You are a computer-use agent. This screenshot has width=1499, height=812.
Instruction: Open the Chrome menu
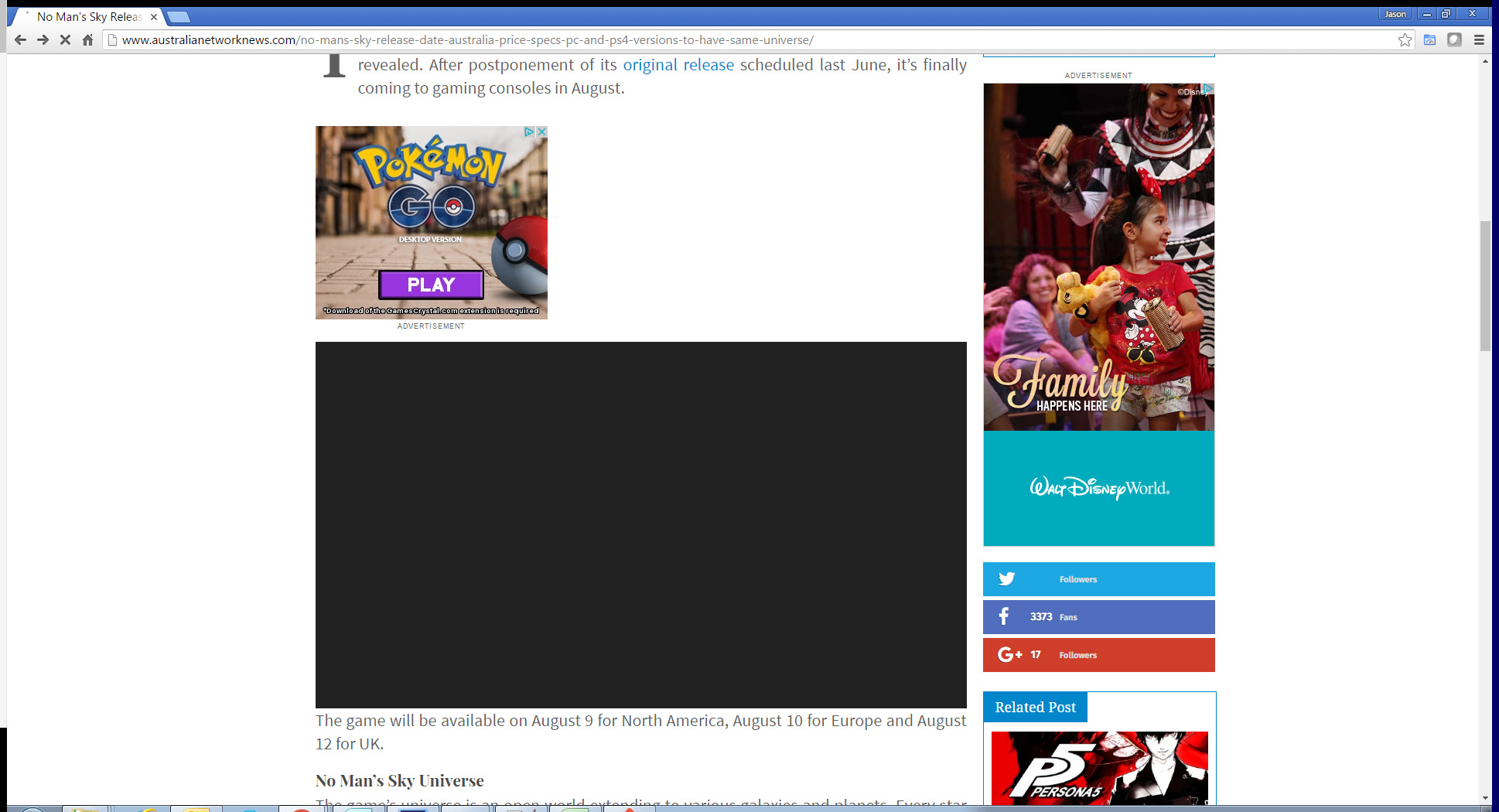(1479, 39)
